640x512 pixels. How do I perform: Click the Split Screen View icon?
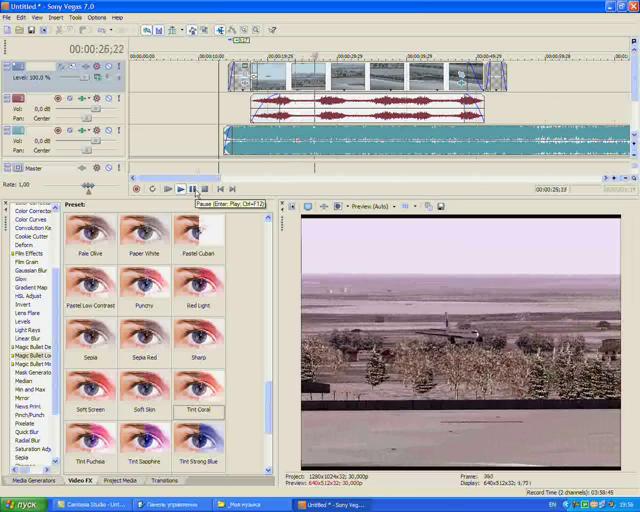click(x=338, y=207)
